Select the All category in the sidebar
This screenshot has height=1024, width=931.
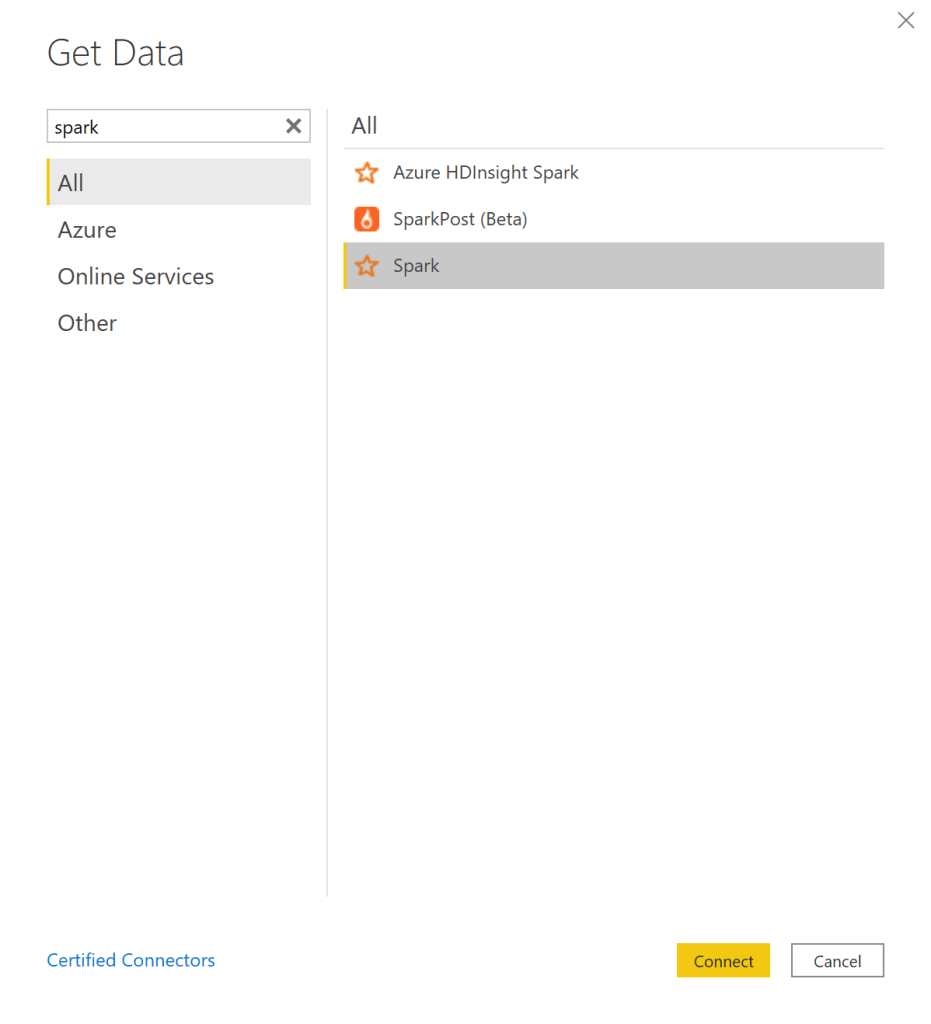70,182
